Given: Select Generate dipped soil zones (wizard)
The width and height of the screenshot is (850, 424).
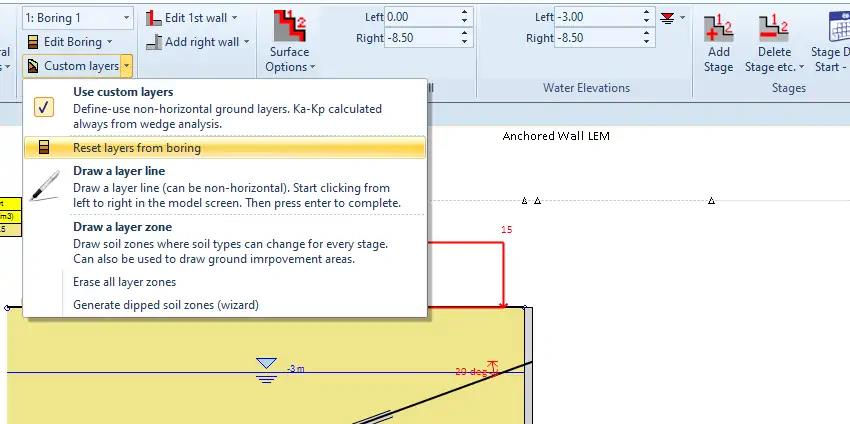Looking at the screenshot, I should pos(225,305).
